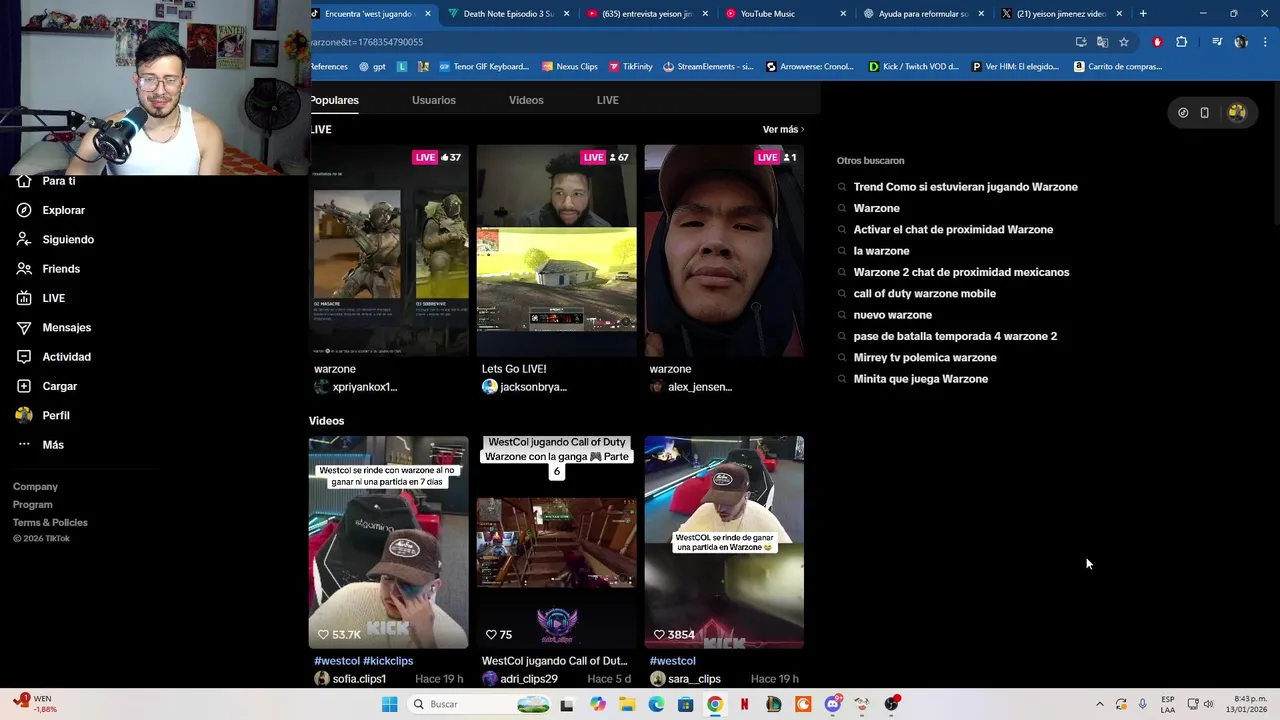Switch to the Usuarios search tab
Image resolution: width=1280 pixels, height=720 pixels.
(433, 100)
